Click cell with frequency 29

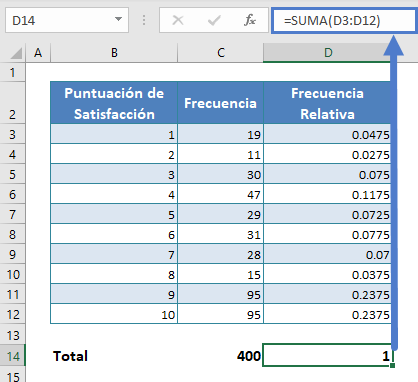[x=221, y=214]
